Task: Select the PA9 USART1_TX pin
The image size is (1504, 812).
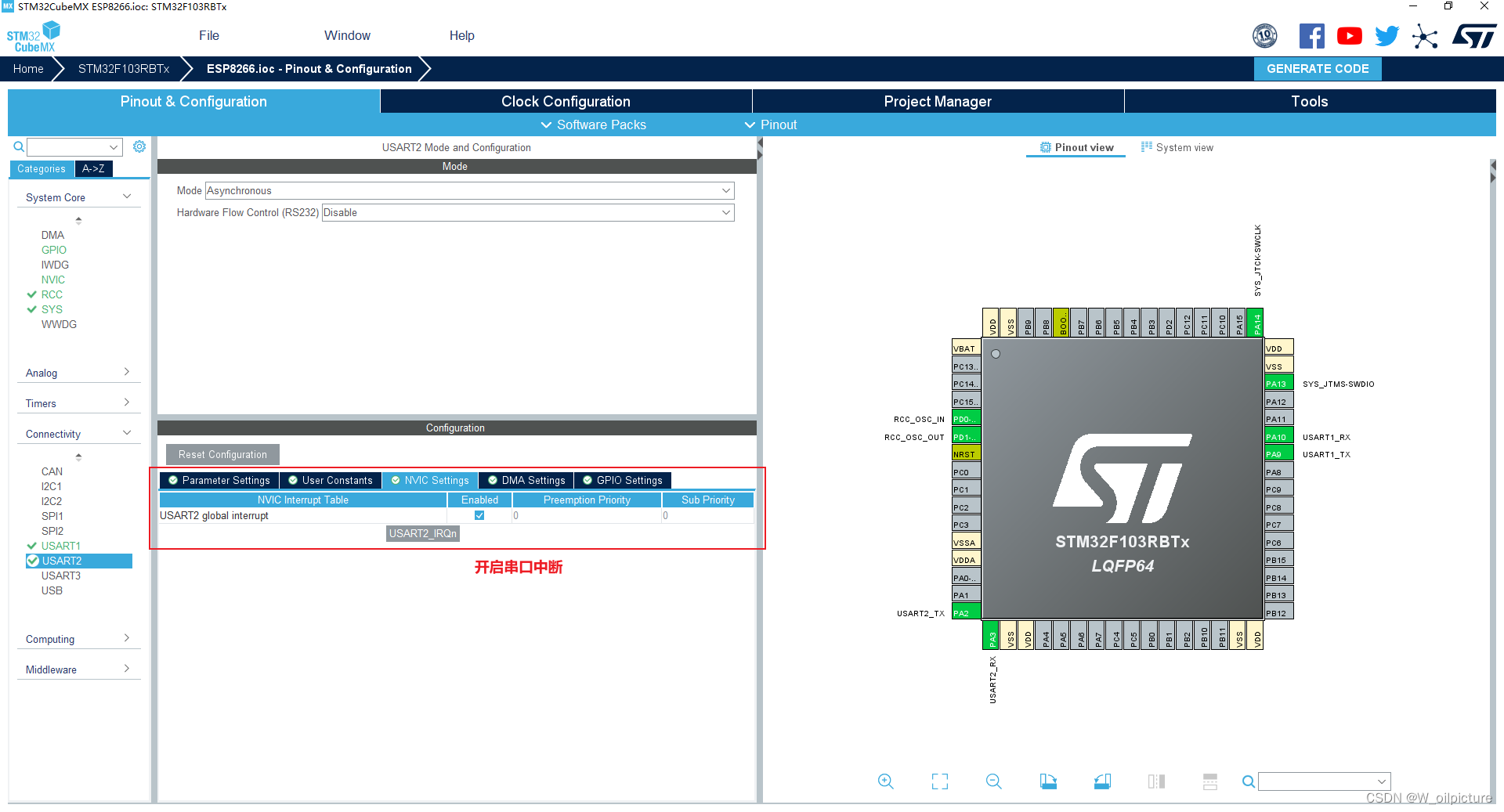Action: 1279,454
